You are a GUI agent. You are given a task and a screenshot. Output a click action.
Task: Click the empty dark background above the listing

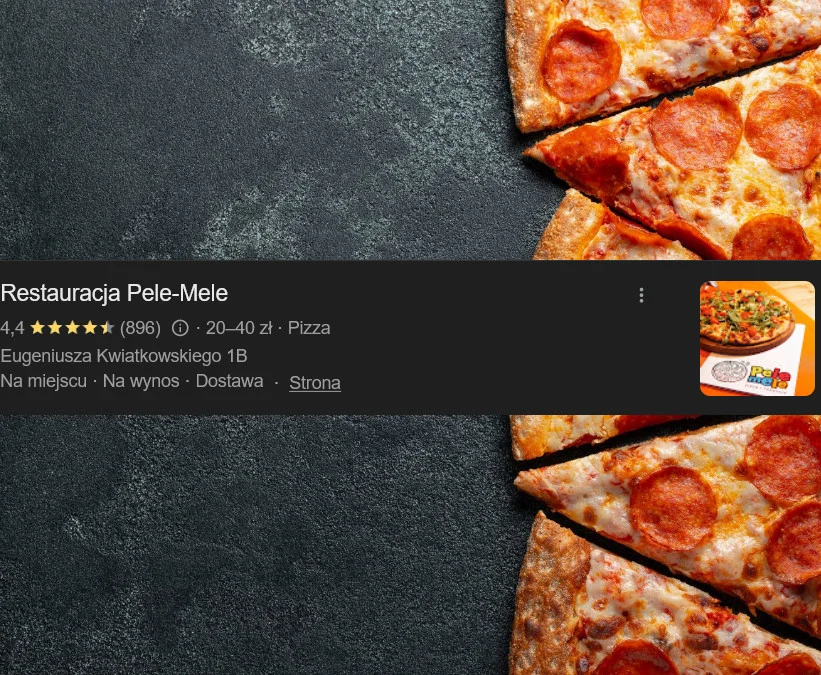(251, 130)
